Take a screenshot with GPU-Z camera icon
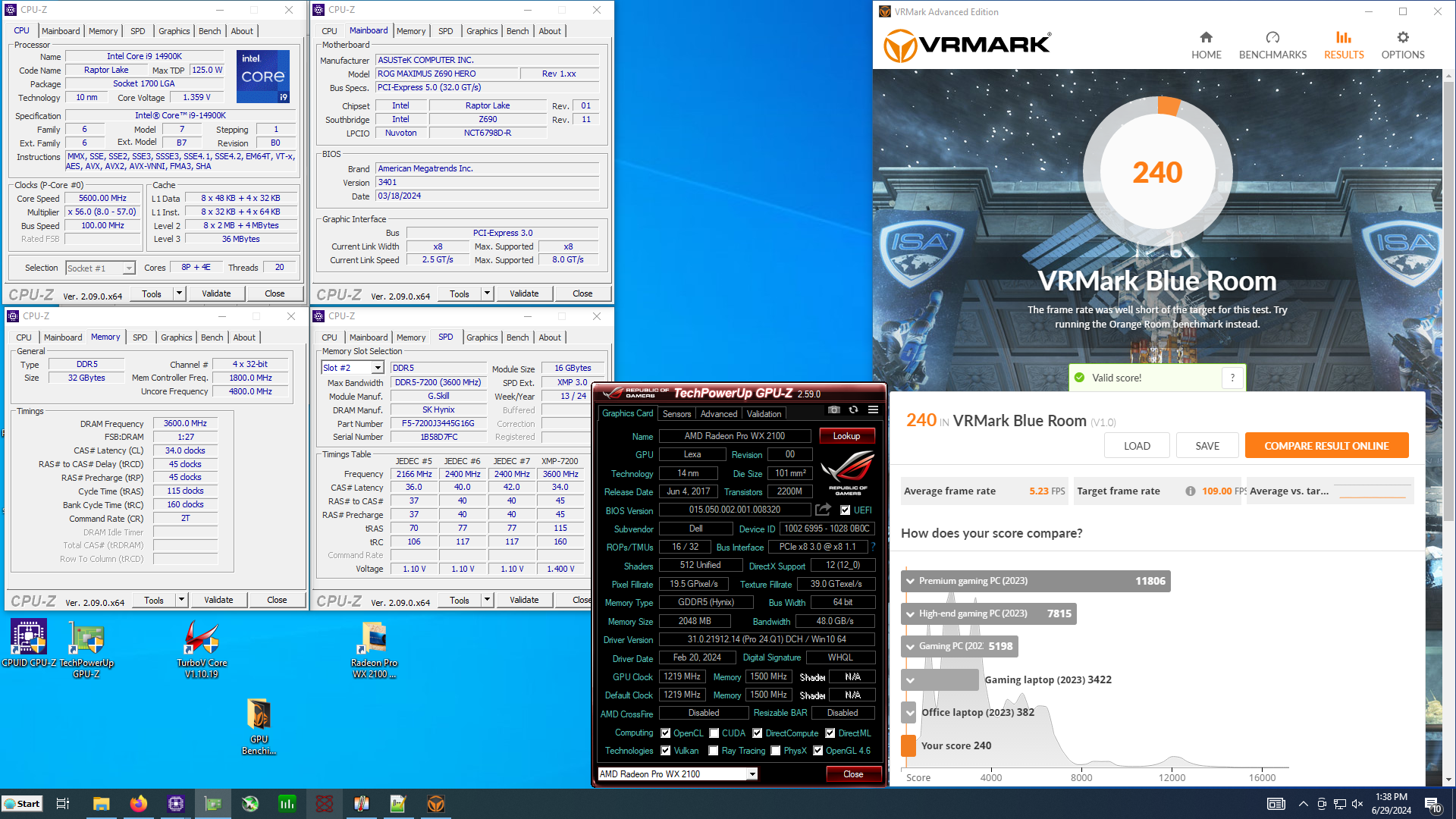Viewport: 1456px width, 819px height. tap(834, 409)
